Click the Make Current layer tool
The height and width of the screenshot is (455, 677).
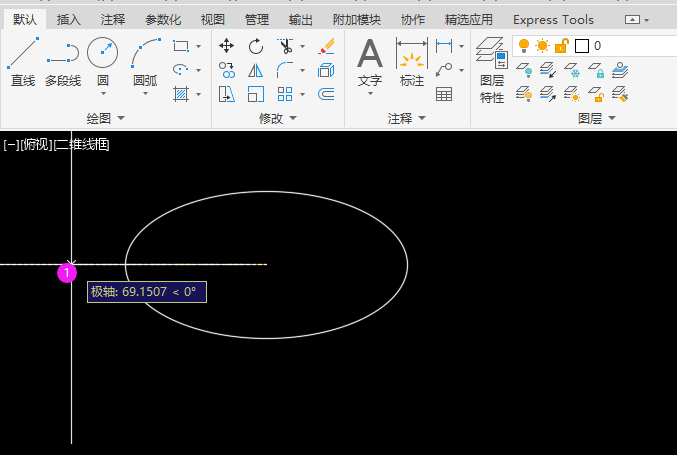620,70
